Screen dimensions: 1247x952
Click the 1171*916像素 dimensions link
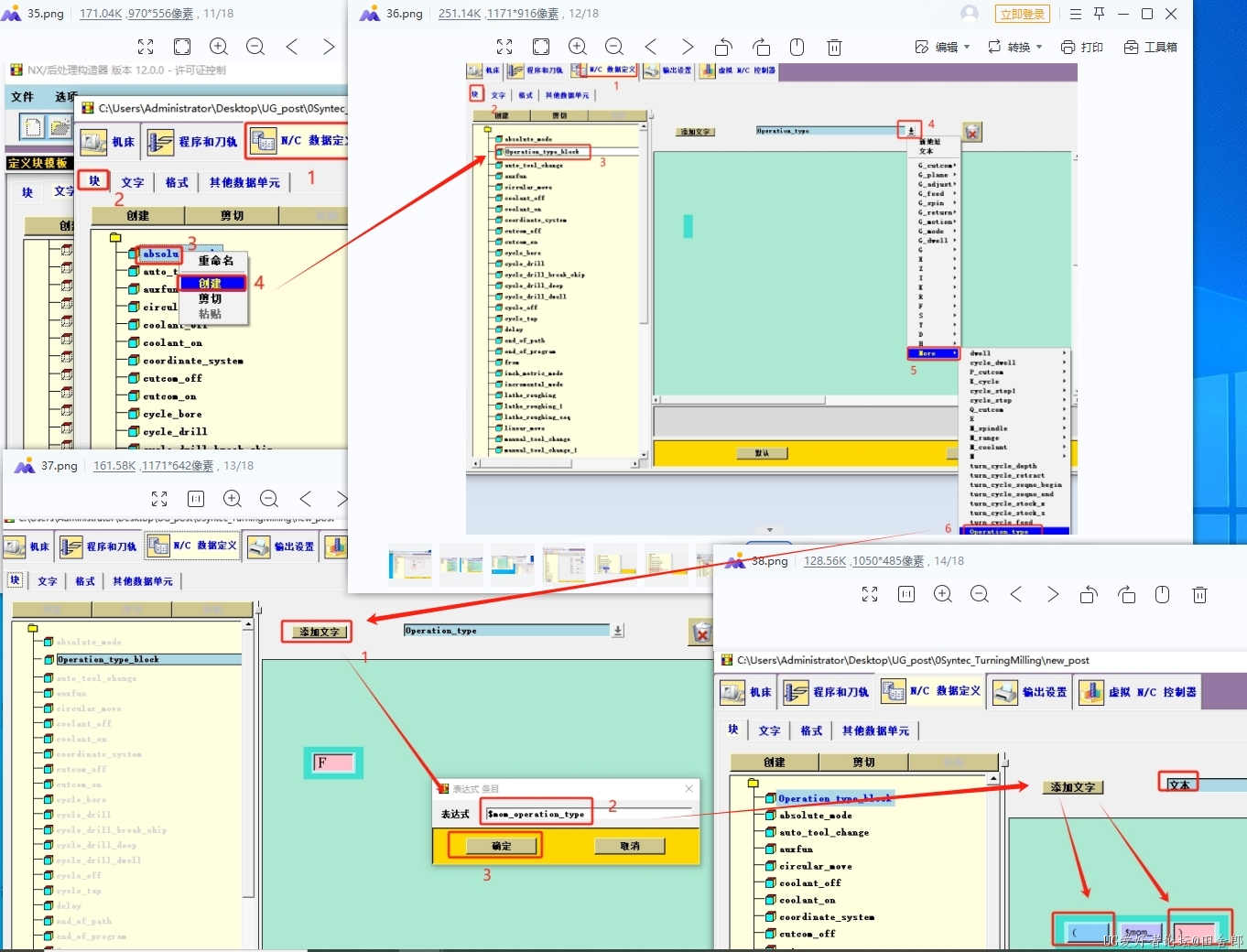point(523,14)
